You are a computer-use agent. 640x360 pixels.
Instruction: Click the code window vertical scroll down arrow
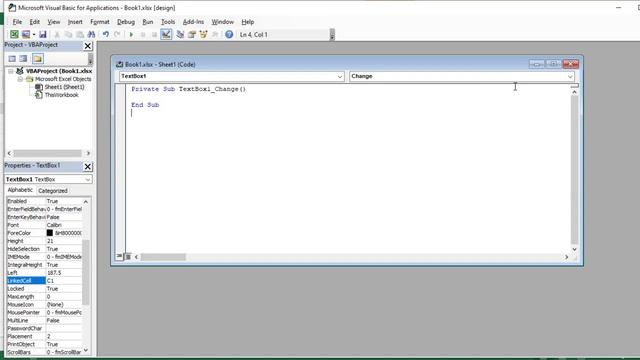point(574,249)
